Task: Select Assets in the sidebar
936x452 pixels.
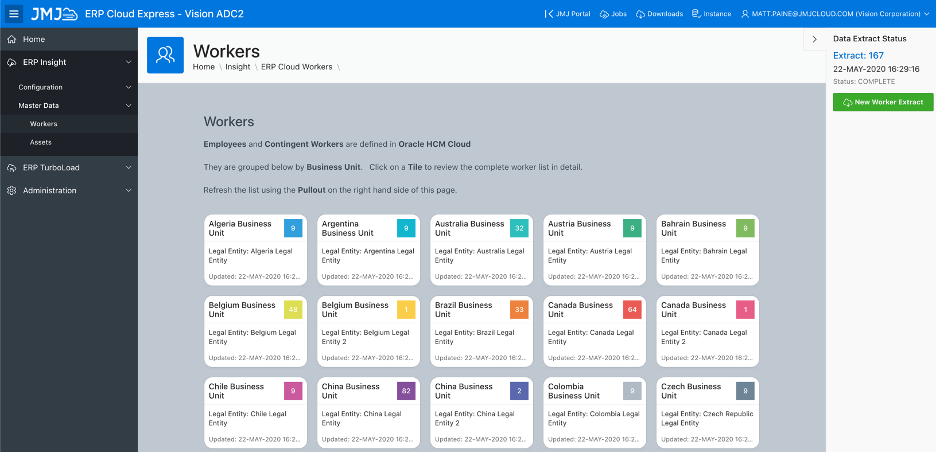Action: (41, 142)
